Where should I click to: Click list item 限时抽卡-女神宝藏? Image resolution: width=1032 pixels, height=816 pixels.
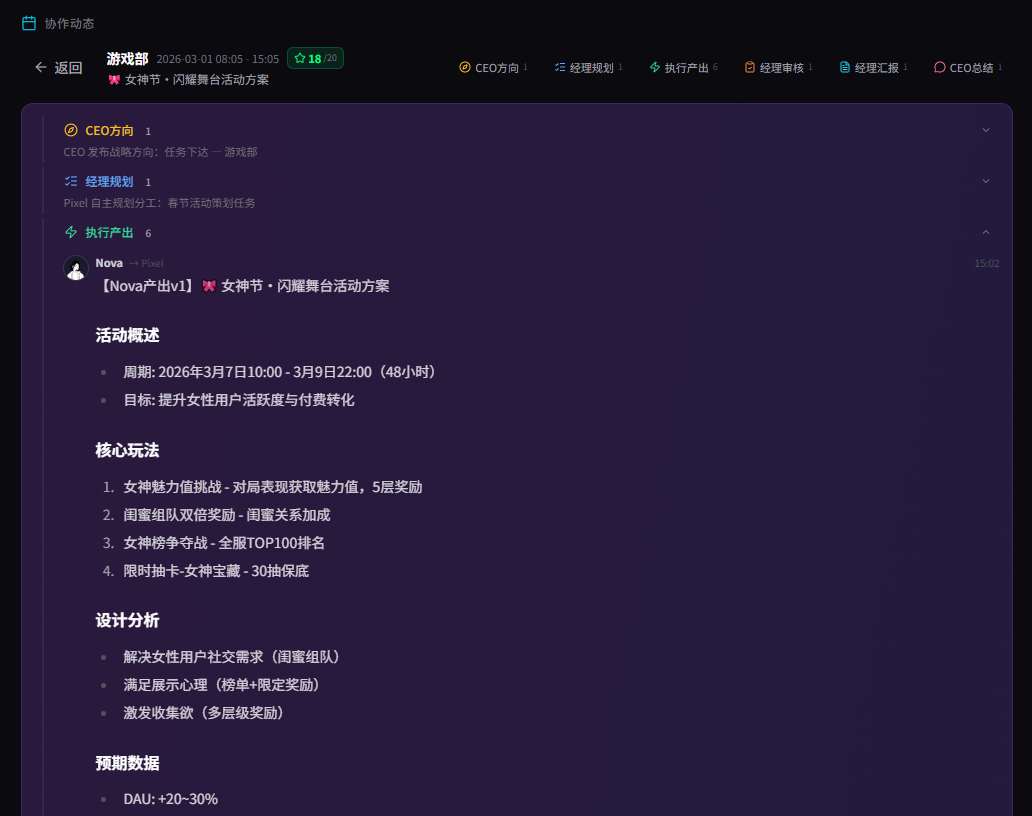(x=217, y=571)
